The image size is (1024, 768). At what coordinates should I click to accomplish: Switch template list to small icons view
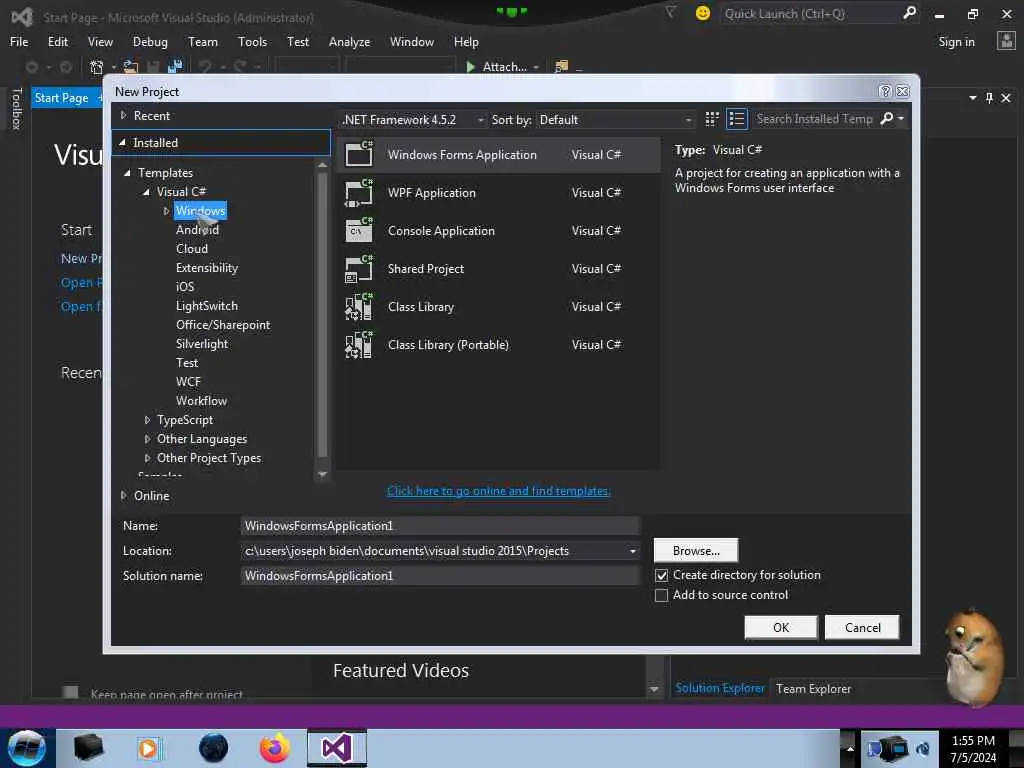point(712,119)
